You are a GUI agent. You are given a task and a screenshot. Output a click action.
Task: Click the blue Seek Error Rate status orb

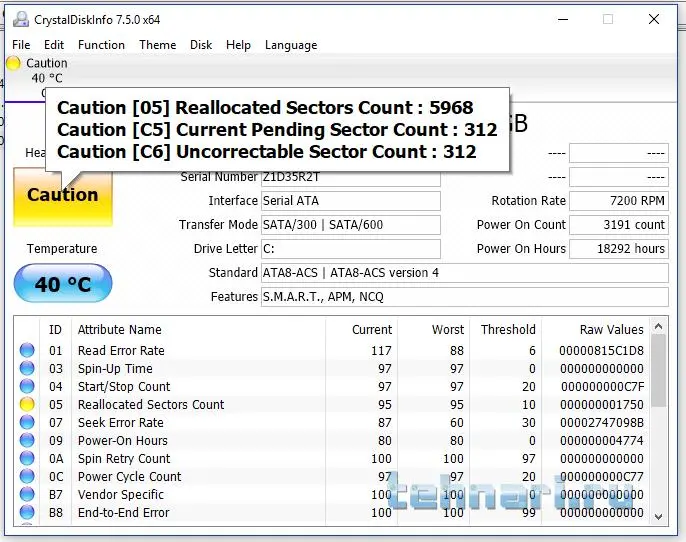27,423
